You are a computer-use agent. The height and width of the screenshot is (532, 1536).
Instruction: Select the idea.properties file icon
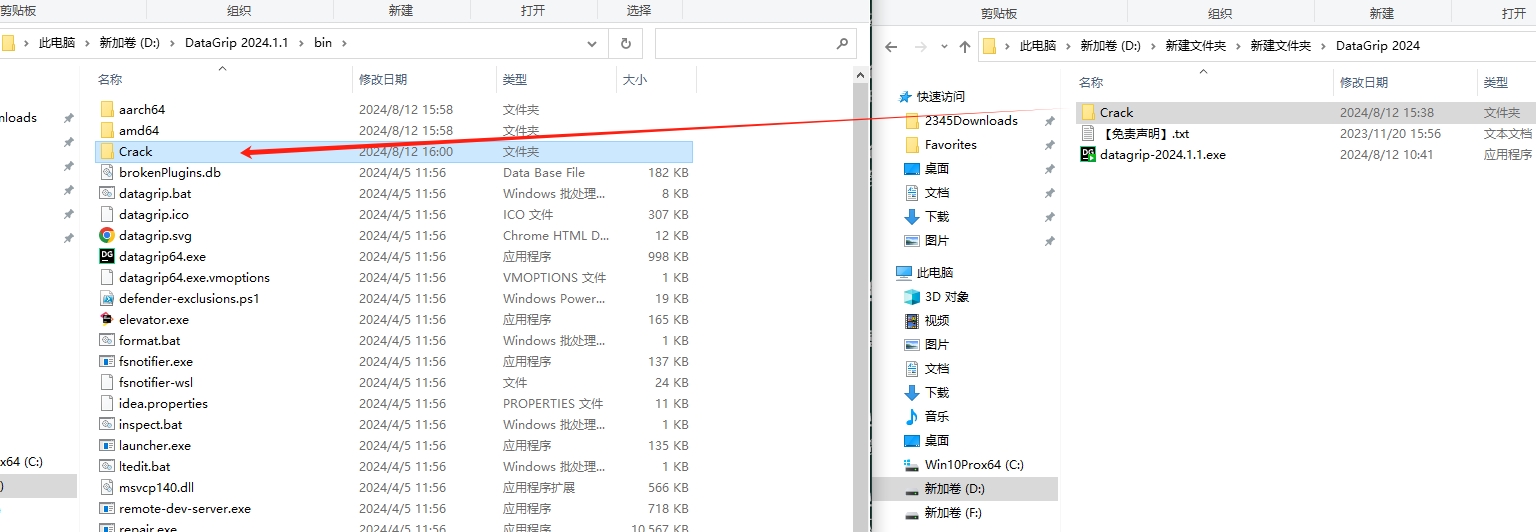coord(107,403)
